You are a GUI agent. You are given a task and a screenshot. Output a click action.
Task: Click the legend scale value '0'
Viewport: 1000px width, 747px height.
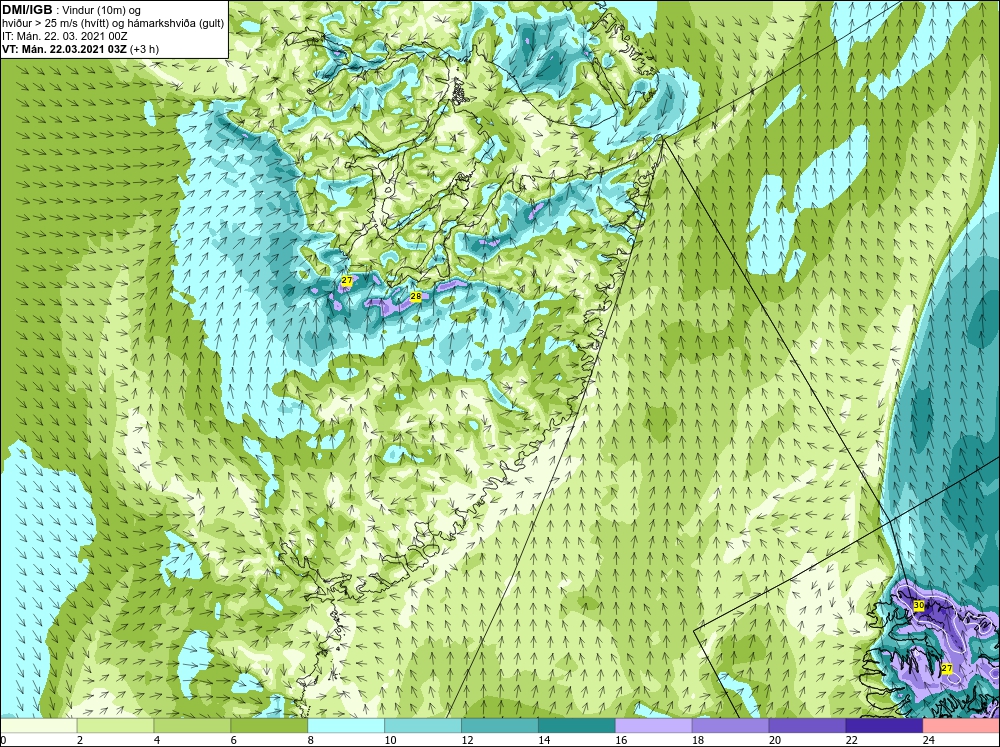coord(3,740)
